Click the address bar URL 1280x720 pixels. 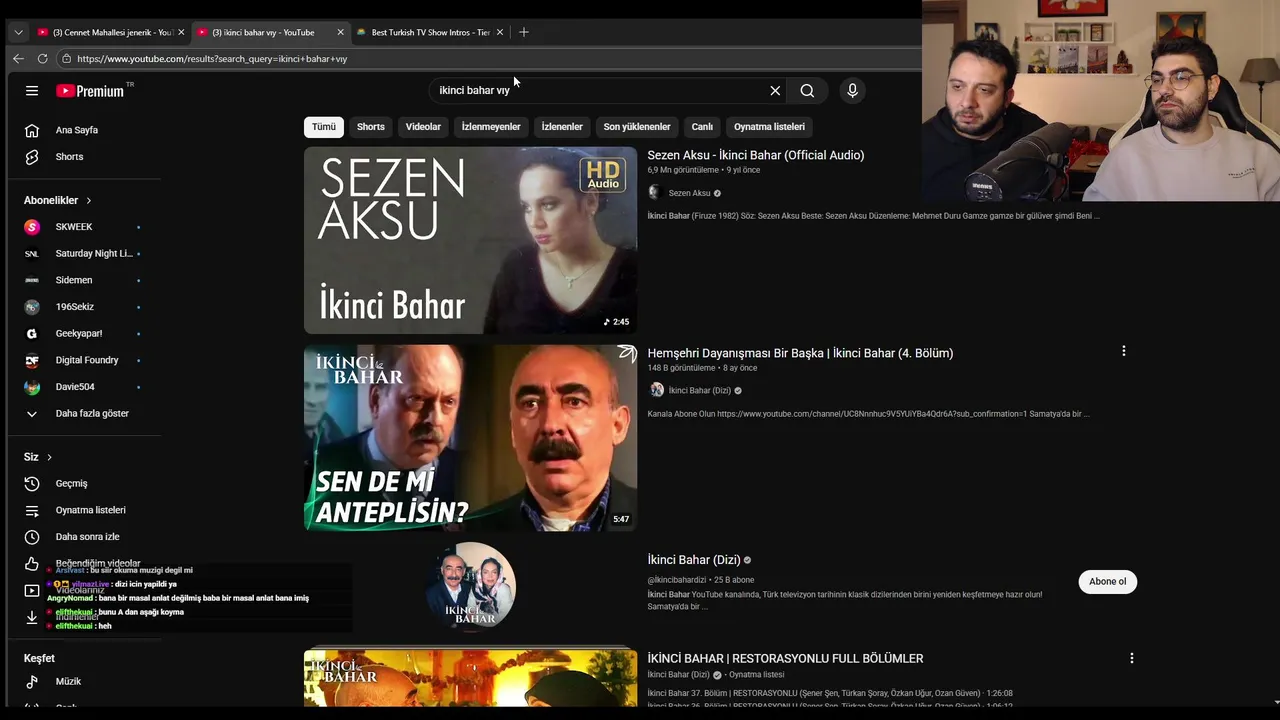(212, 59)
